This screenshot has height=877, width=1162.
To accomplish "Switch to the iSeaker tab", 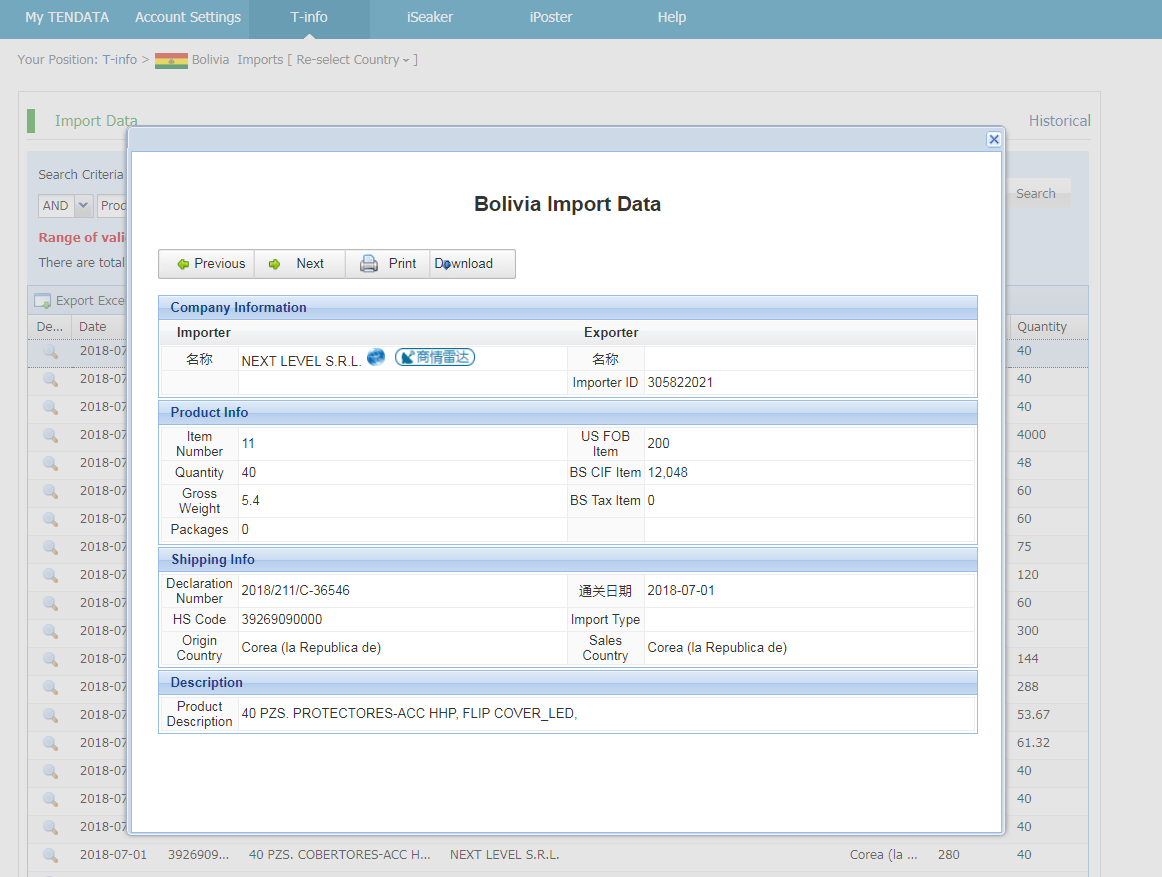I will point(428,17).
